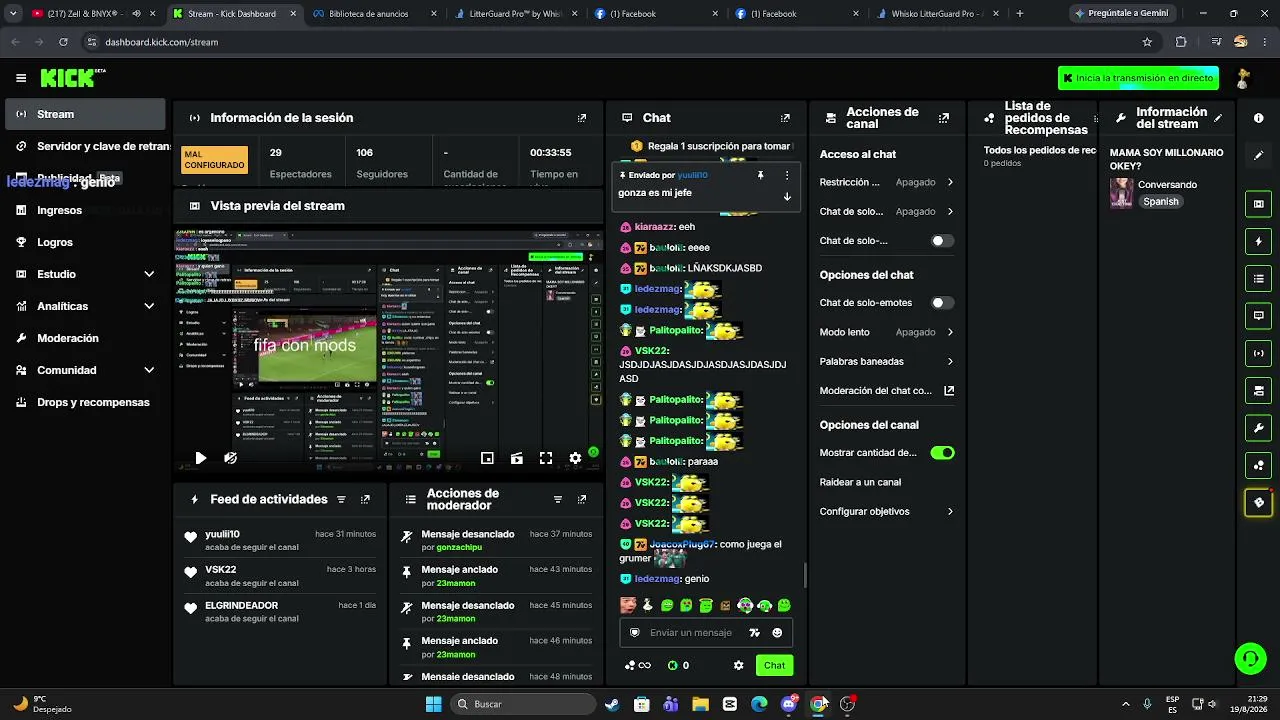
Task: Open the hamburger menu next to the Kick logo
Action: coord(21,78)
